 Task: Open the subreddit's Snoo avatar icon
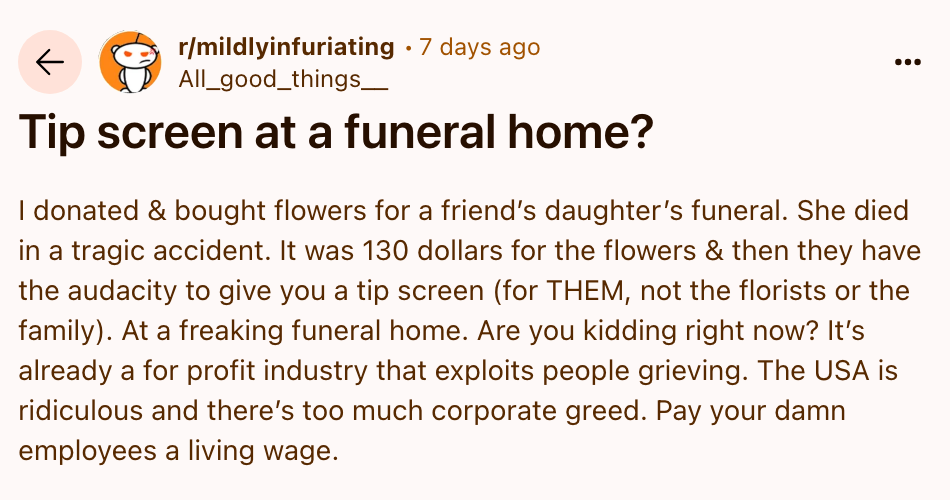130,62
